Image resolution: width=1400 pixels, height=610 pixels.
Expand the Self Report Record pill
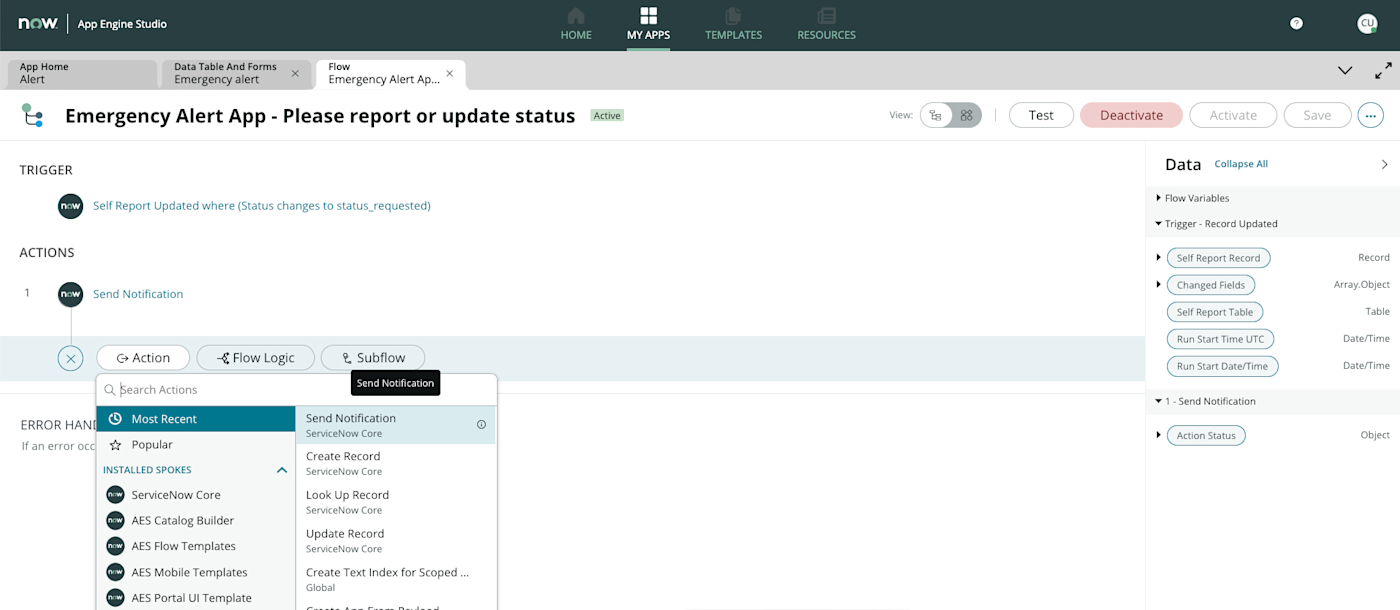pyautogui.click(x=1159, y=258)
